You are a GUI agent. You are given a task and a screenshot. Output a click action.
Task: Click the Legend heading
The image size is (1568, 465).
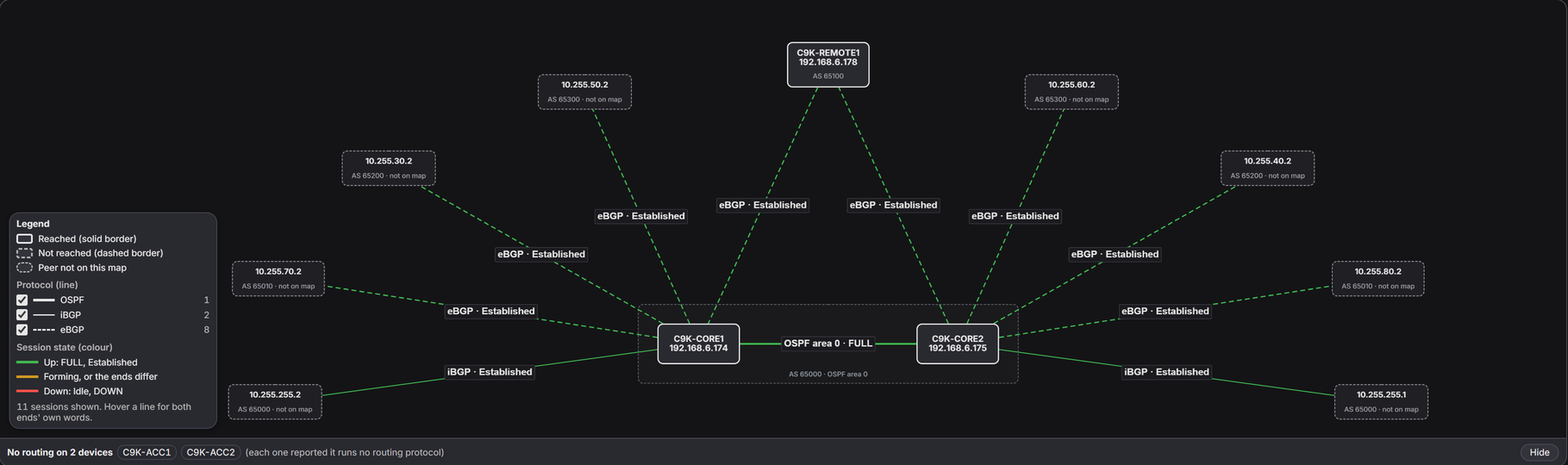pyautogui.click(x=33, y=224)
